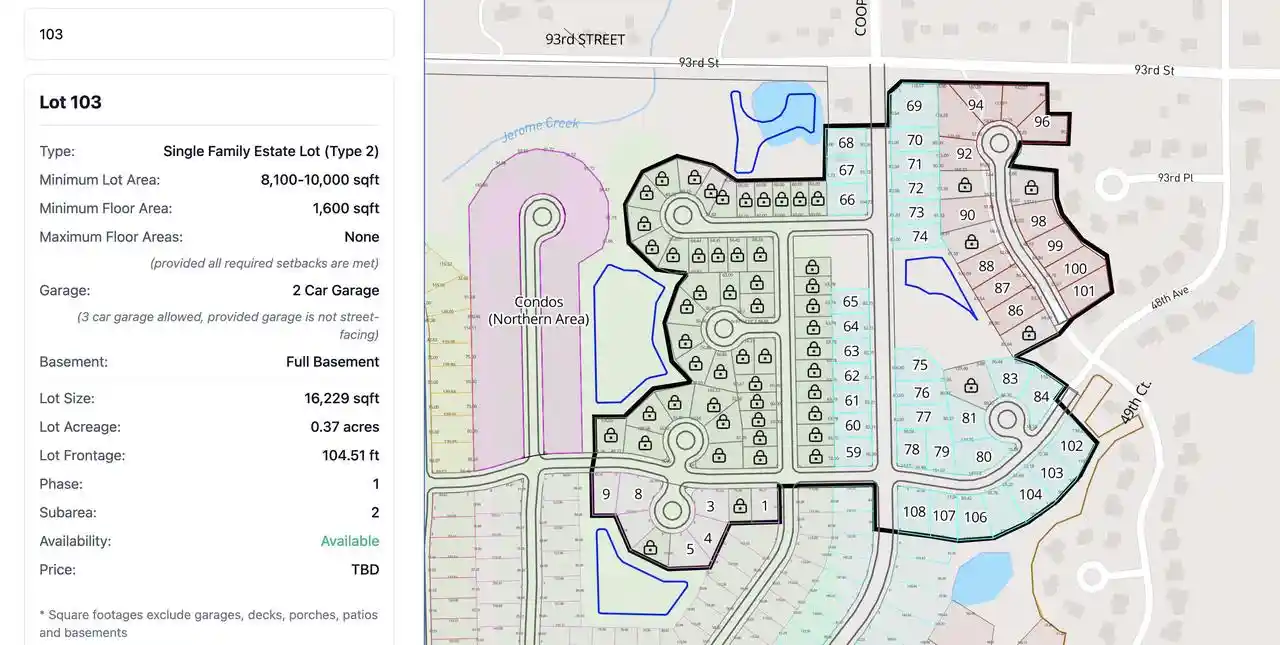1280x645 pixels.
Task: Select lot 9 on the map
Action: [605, 494]
